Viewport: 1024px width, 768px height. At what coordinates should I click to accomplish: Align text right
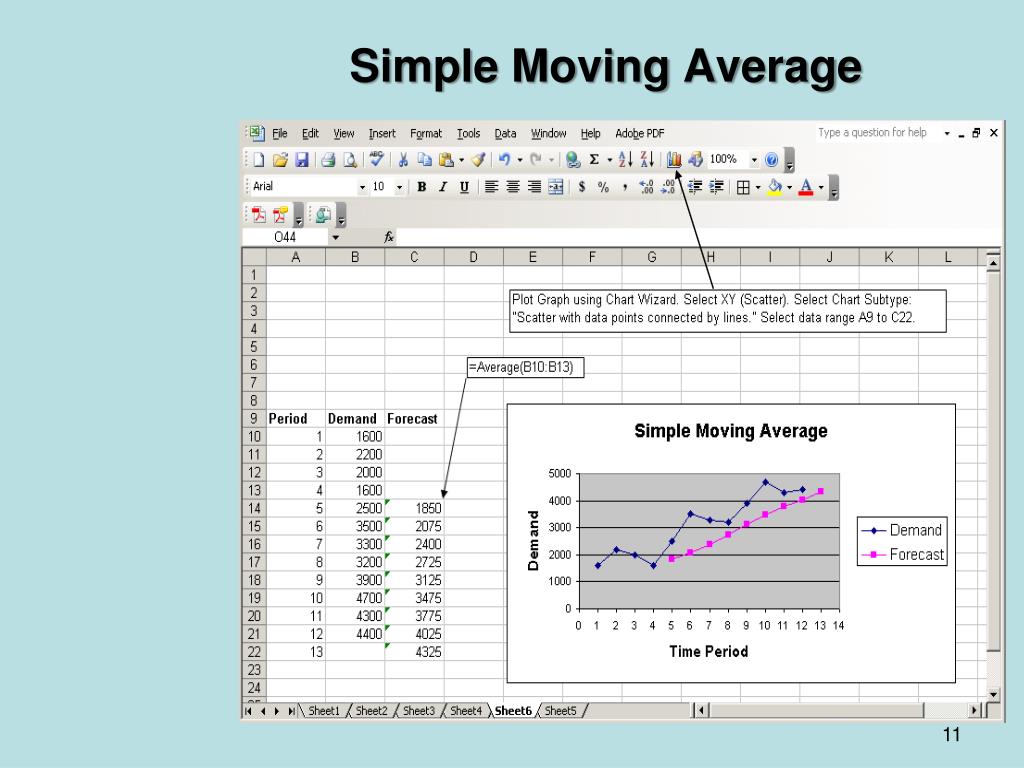pos(534,187)
